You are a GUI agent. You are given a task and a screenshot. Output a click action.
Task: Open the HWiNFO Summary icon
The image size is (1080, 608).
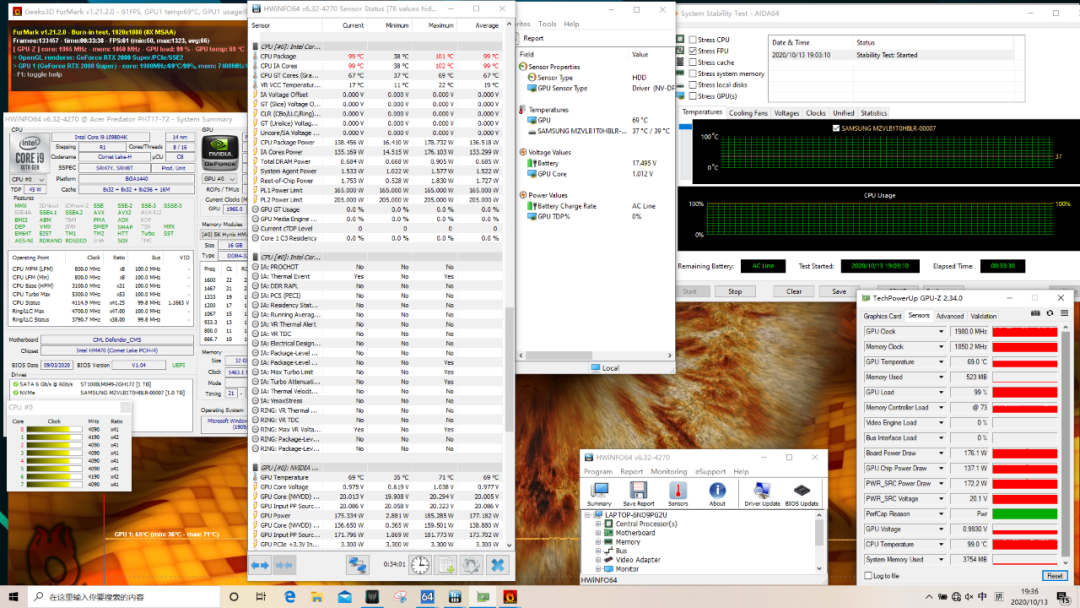[598, 492]
